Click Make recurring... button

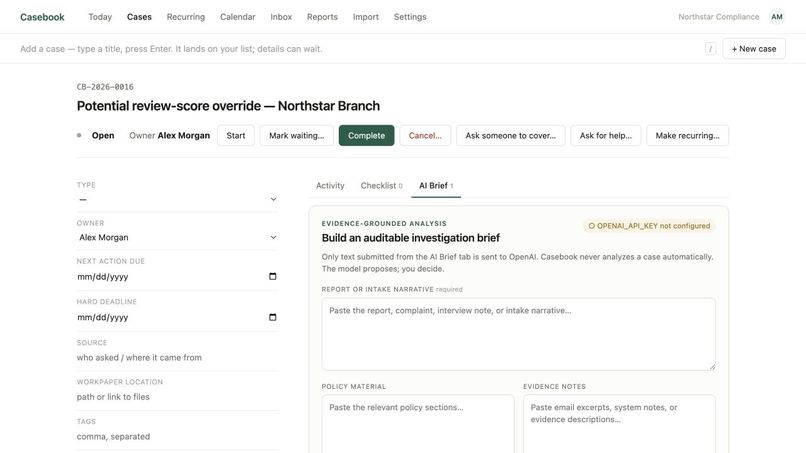coord(687,136)
